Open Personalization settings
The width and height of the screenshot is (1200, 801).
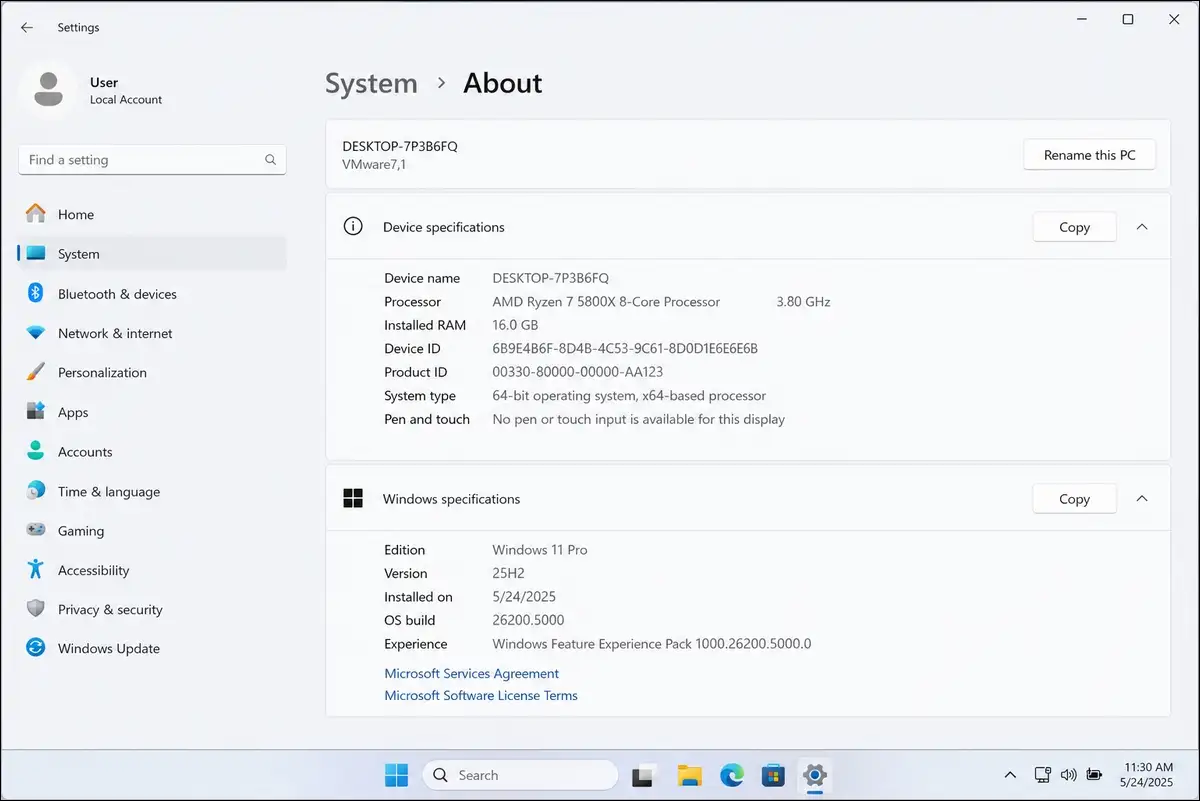click(152, 372)
